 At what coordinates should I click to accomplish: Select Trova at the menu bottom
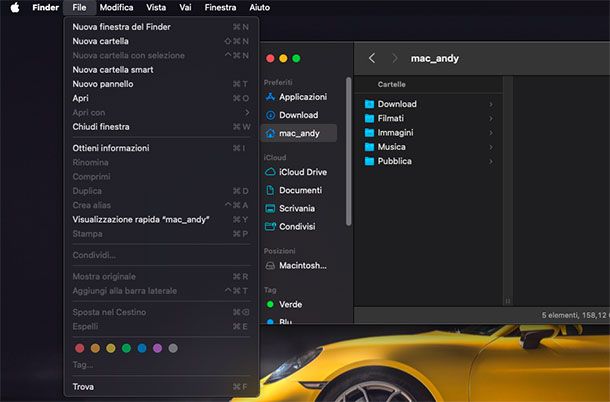pyautogui.click(x=161, y=387)
